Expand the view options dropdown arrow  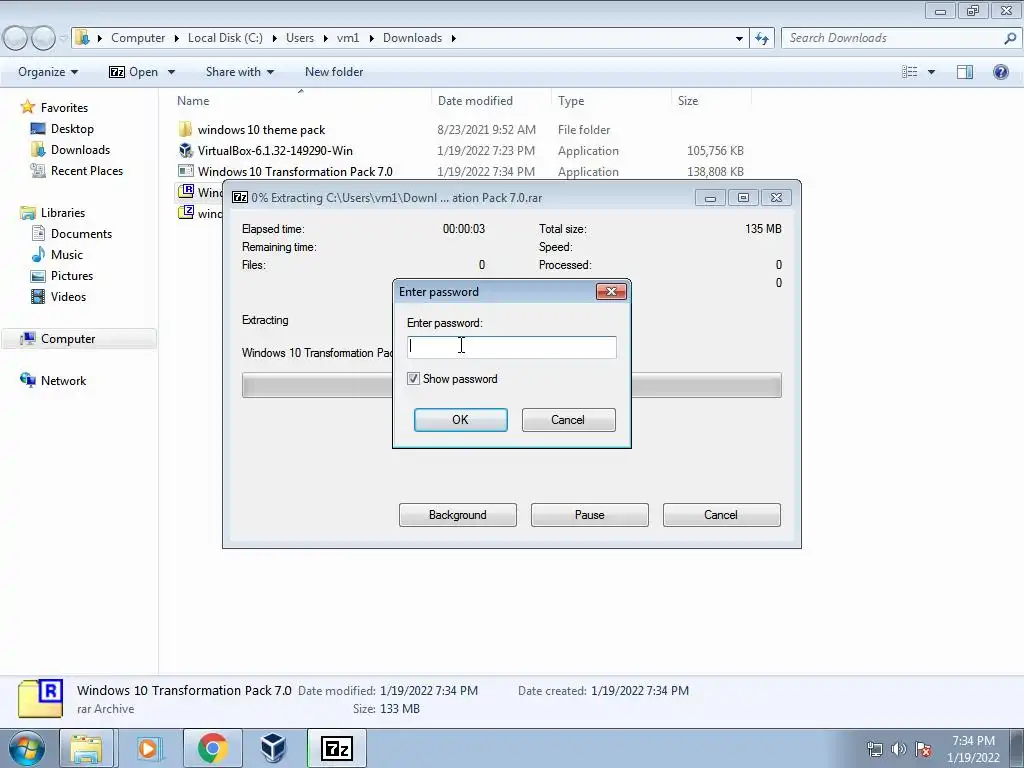pos(931,72)
